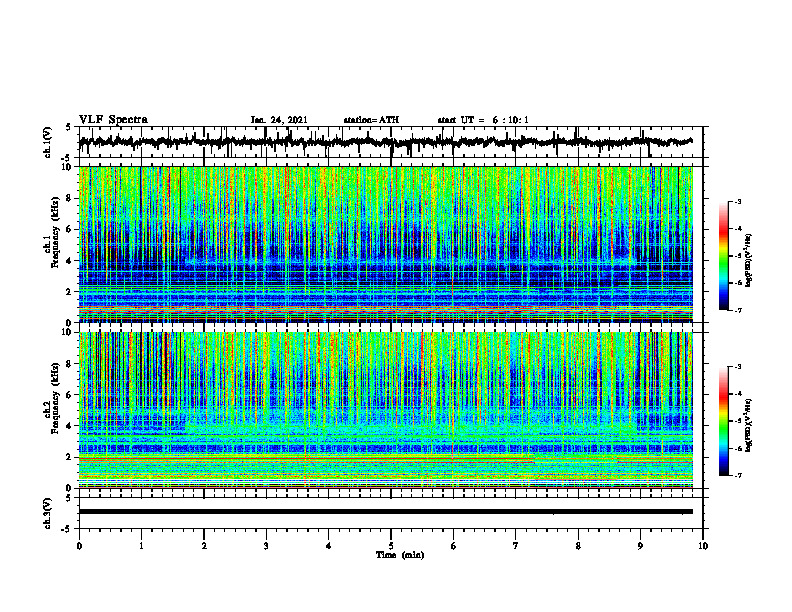Click the "4" tick on the time axis
This screenshot has width=792, height=612.
click(329, 546)
